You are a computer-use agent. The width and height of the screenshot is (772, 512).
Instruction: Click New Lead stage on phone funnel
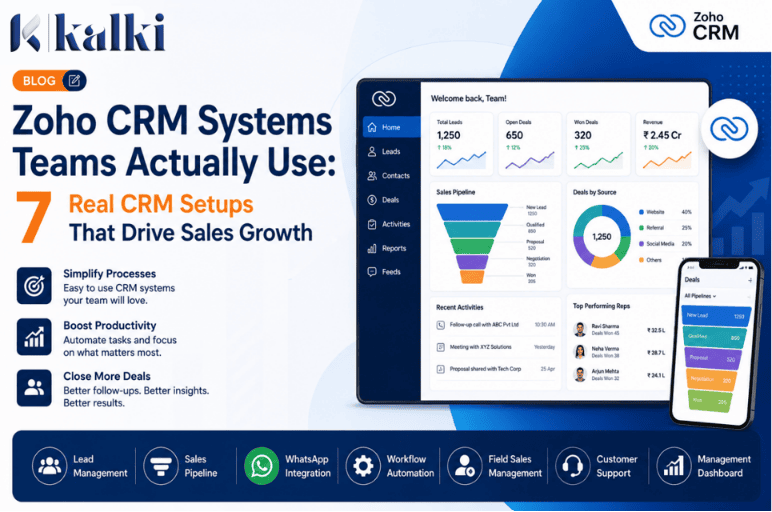pos(716,316)
